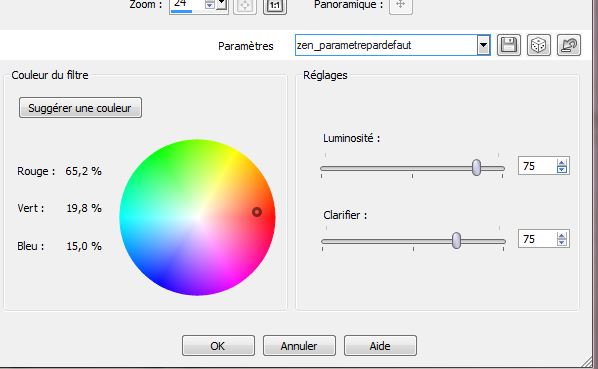The height and width of the screenshot is (369, 598).
Task: Click the save preset floppy disk icon
Action: click(509, 45)
